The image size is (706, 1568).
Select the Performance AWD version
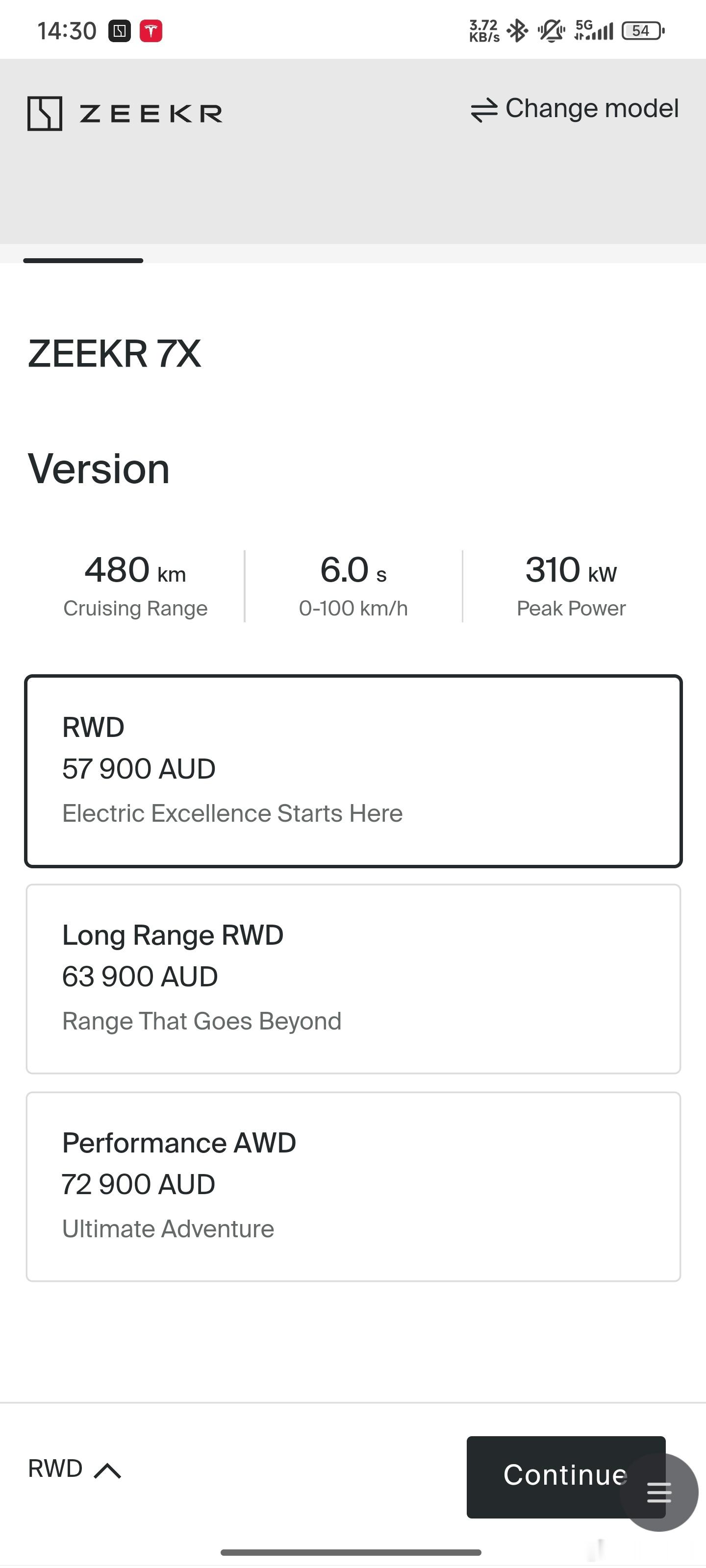click(x=353, y=1186)
